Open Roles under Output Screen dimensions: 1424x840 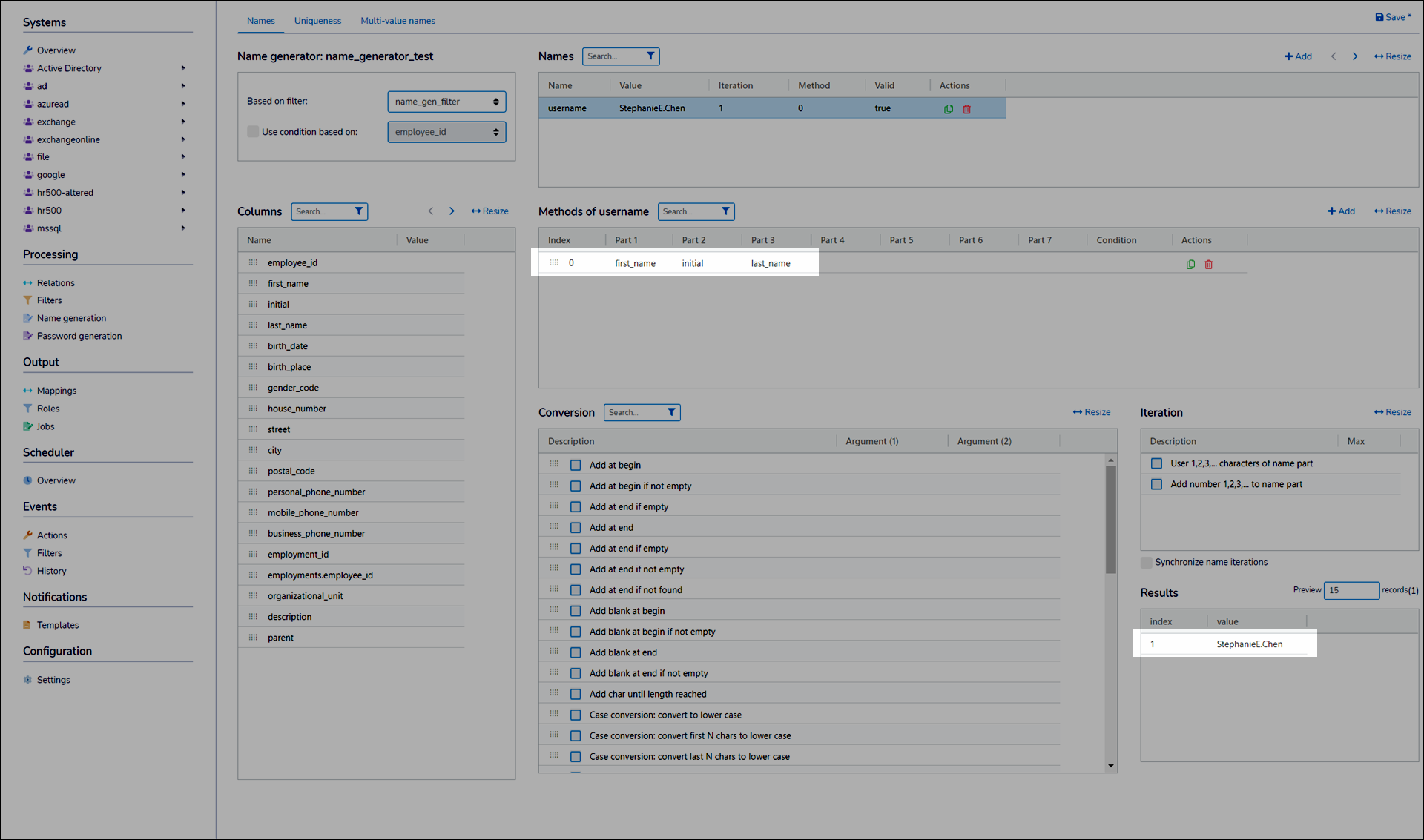(42, 409)
